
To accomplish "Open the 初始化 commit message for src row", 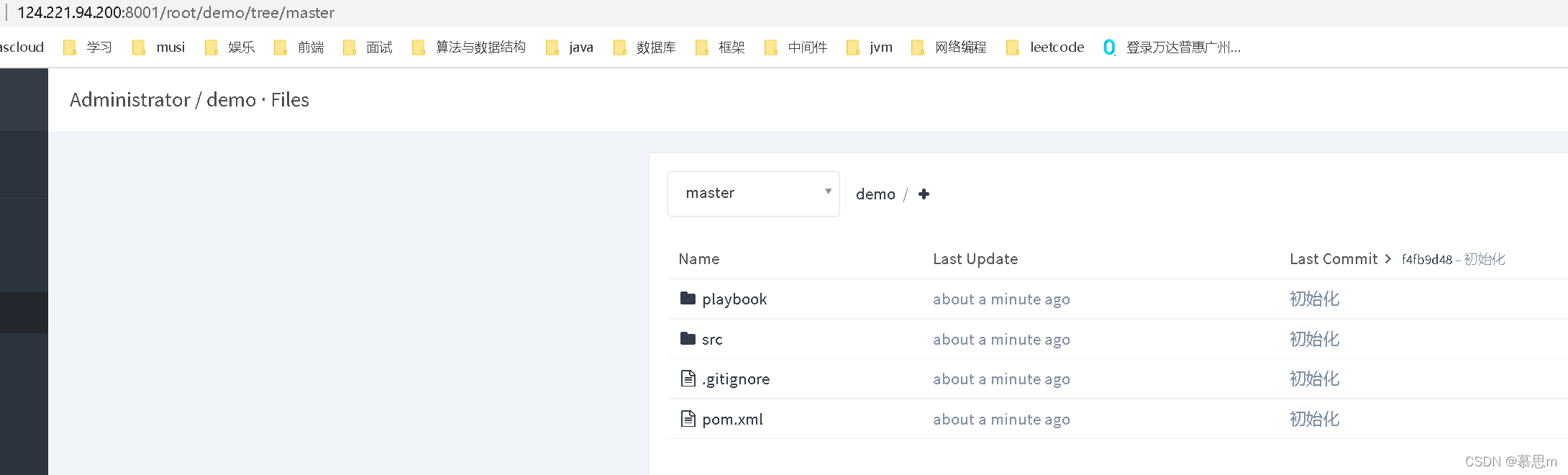I will 1314,339.
